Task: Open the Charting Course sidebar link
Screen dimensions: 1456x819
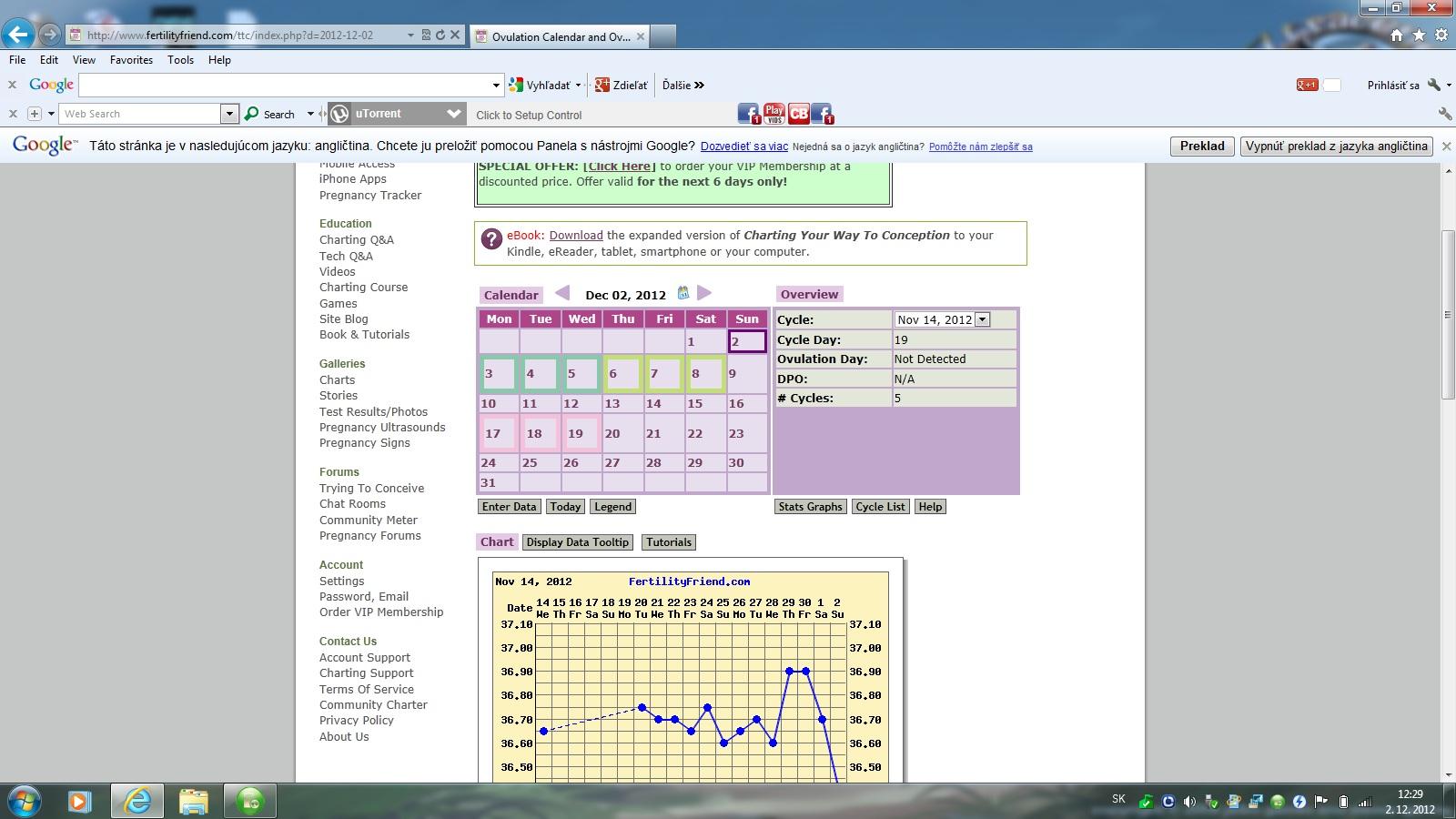Action: (x=363, y=288)
